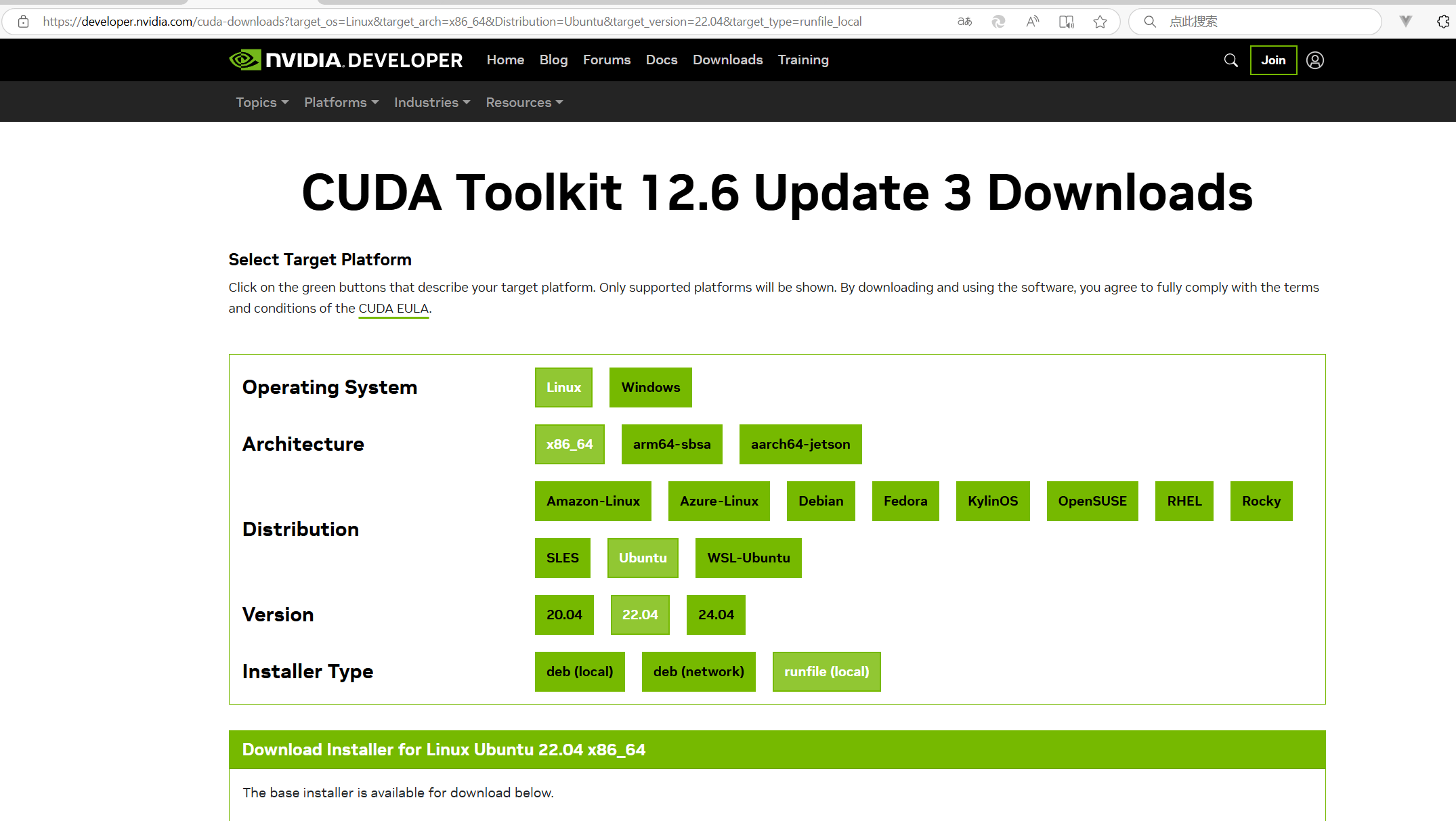Screen dimensions: 1456x821
Task: Expand the Platforms dropdown
Action: 341,102
